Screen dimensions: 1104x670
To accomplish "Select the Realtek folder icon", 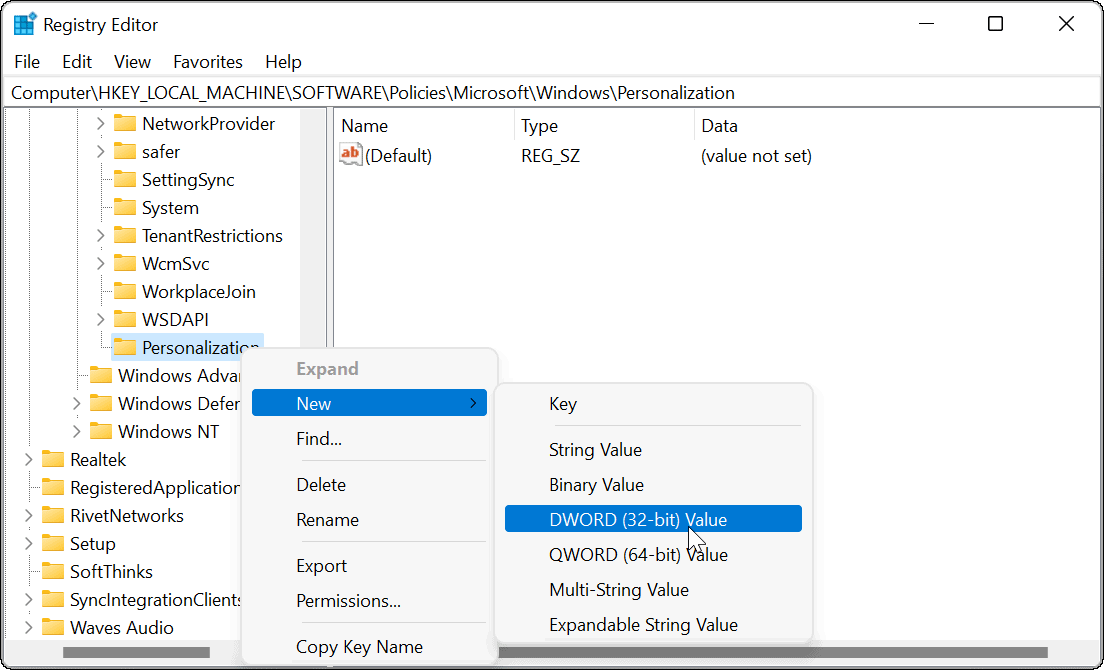I will 53,460.
